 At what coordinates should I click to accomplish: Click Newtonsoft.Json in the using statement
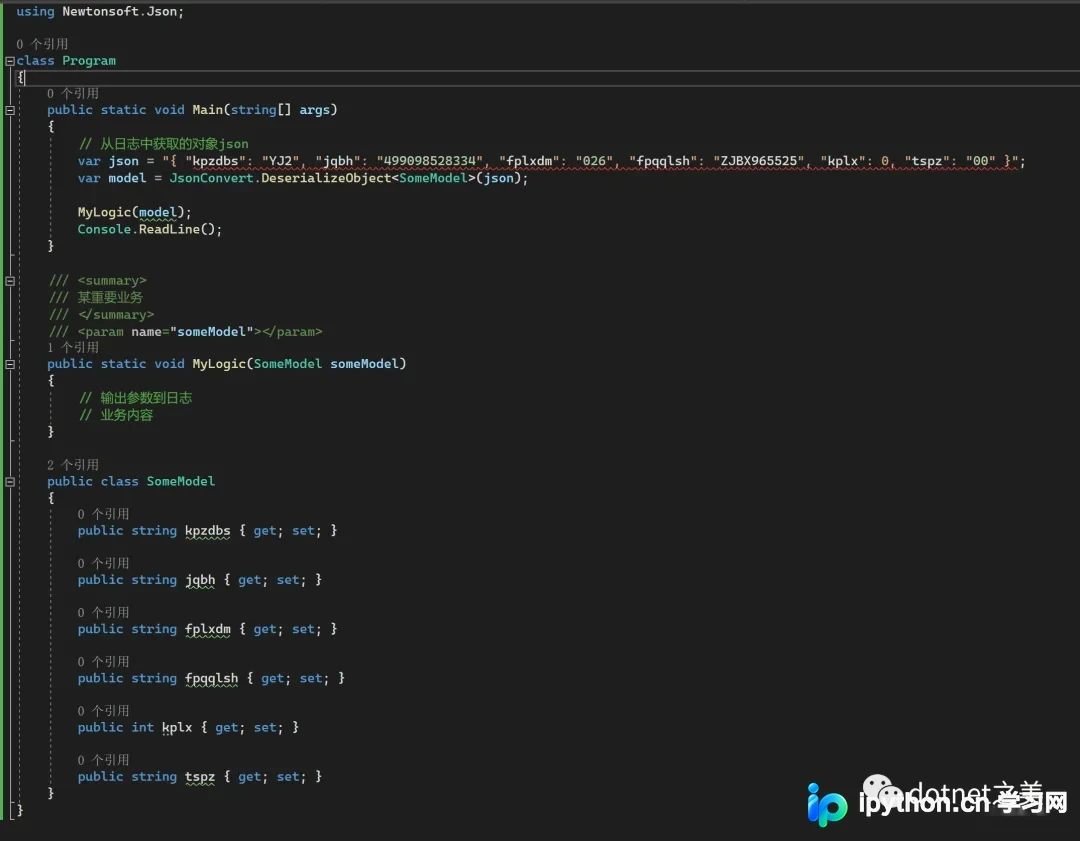point(120,12)
